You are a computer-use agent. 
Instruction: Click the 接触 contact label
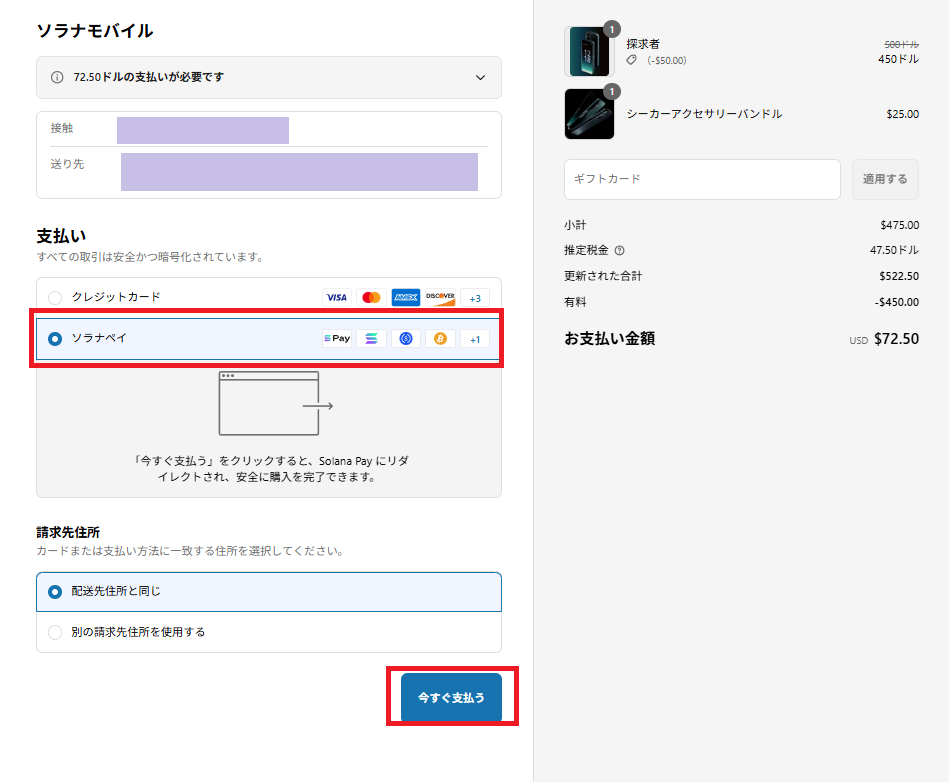[x=62, y=128]
